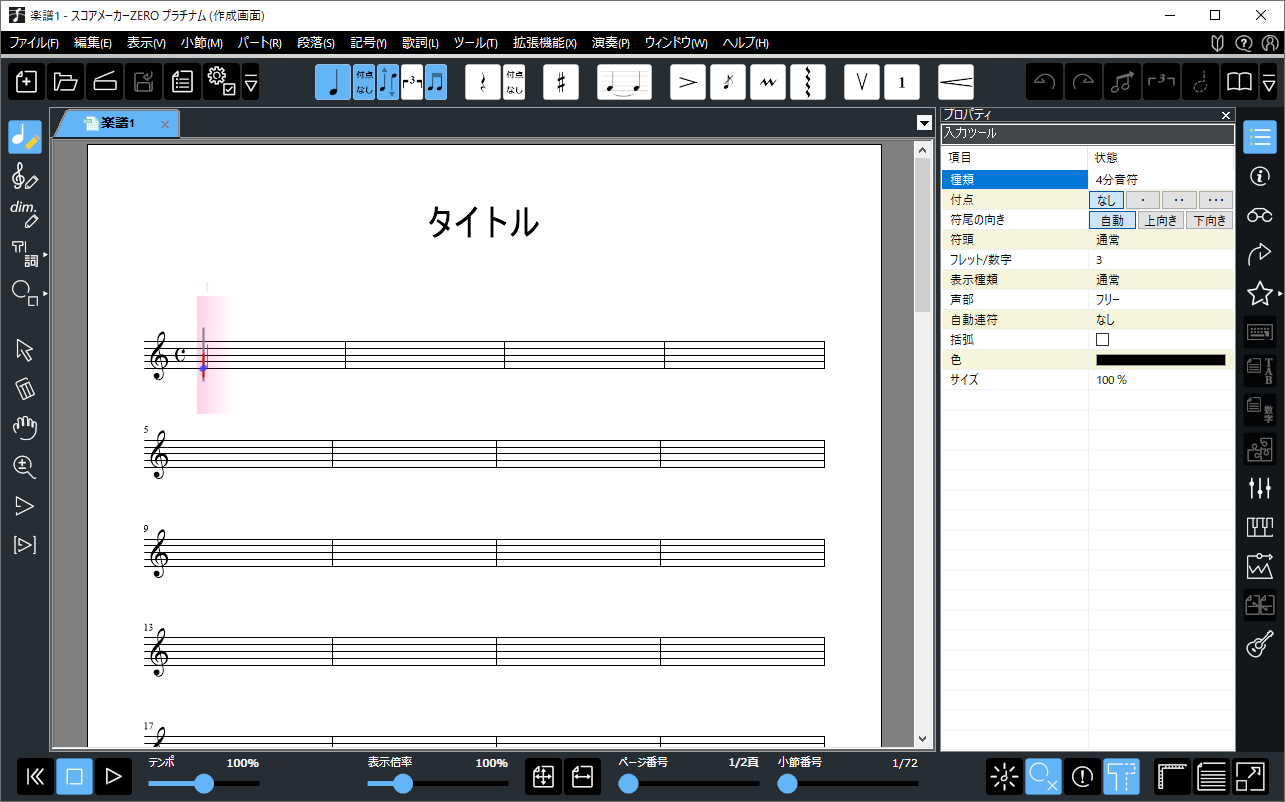Image resolution: width=1285 pixels, height=802 pixels.
Task: Open the score settings sheet icon
Action: coord(183,82)
